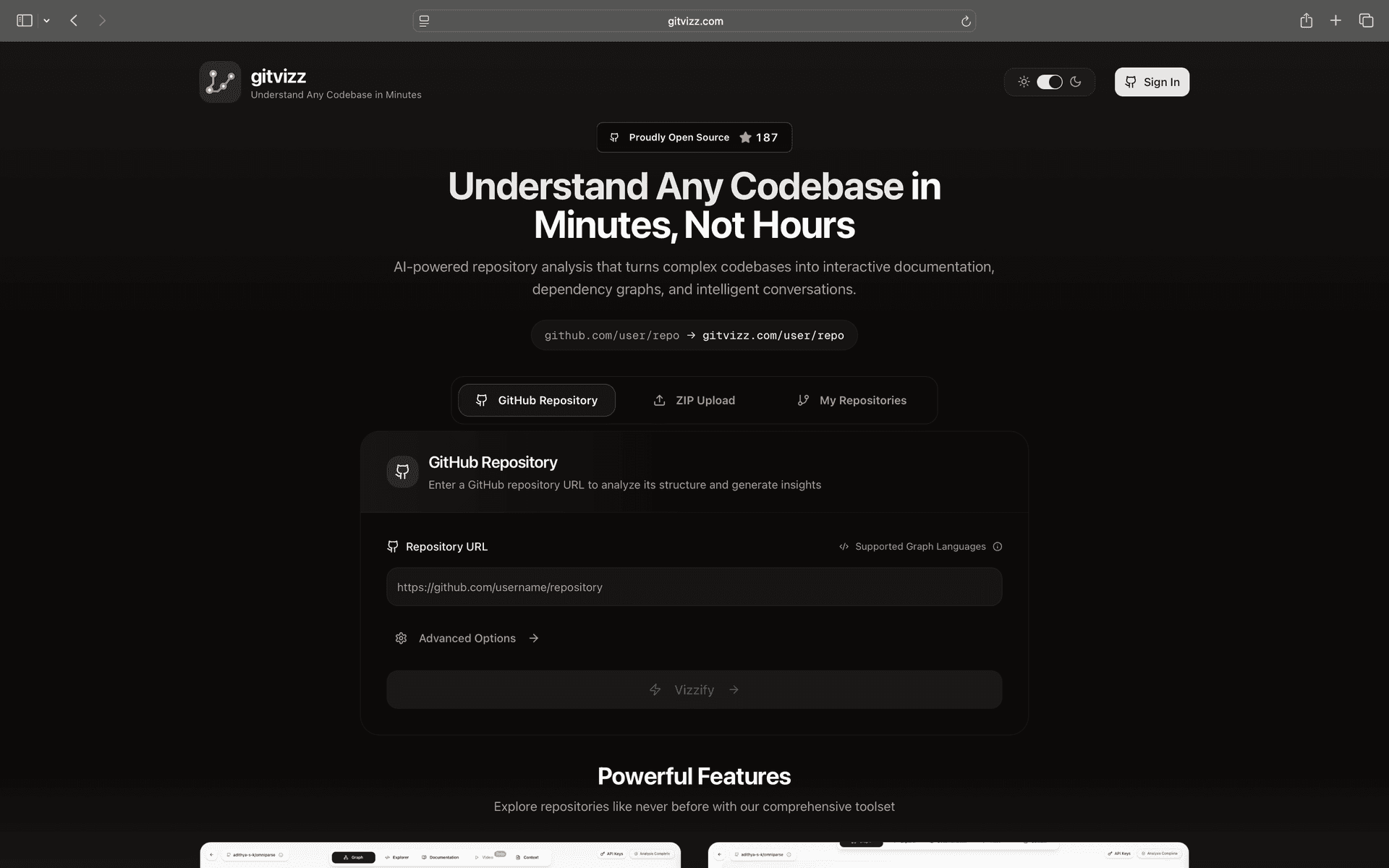Select the GitHub Repository tab
This screenshot has height=868, width=1389.
tap(537, 400)
